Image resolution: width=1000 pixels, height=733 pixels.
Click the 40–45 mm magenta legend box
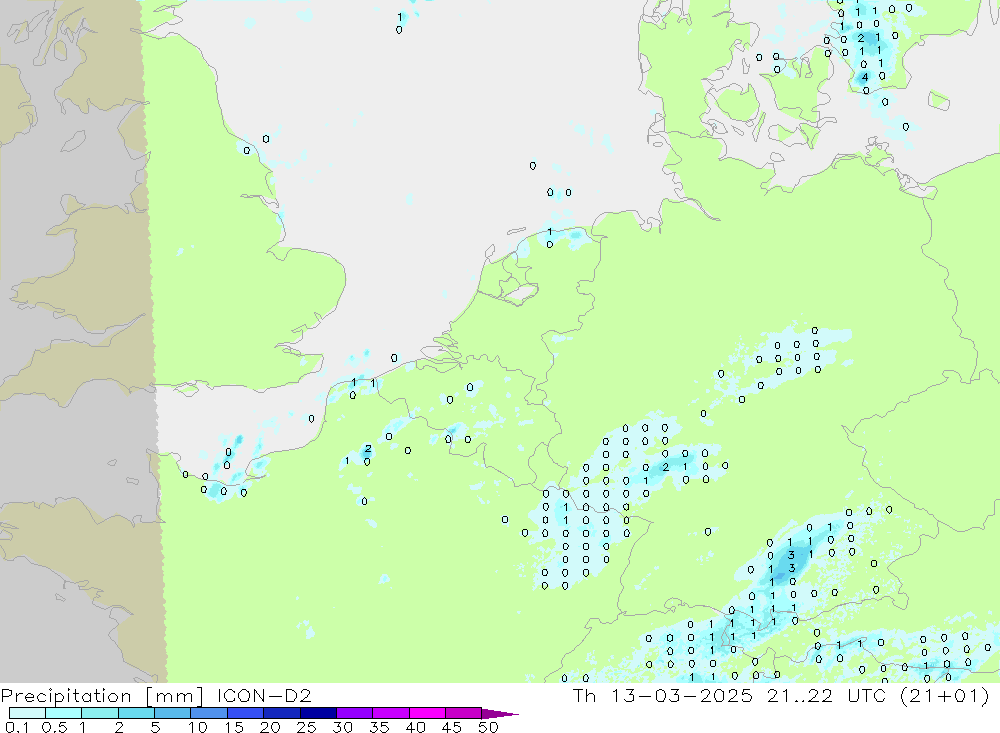click(427, 713)
